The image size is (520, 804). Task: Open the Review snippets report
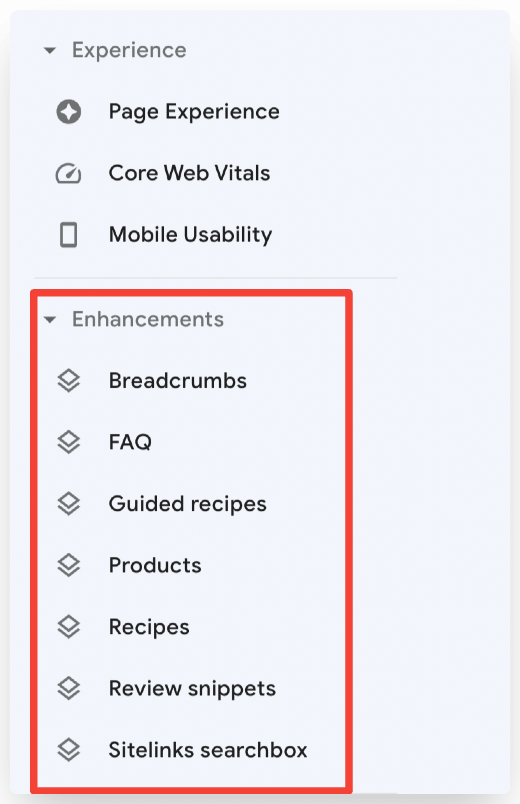[192, 688]
